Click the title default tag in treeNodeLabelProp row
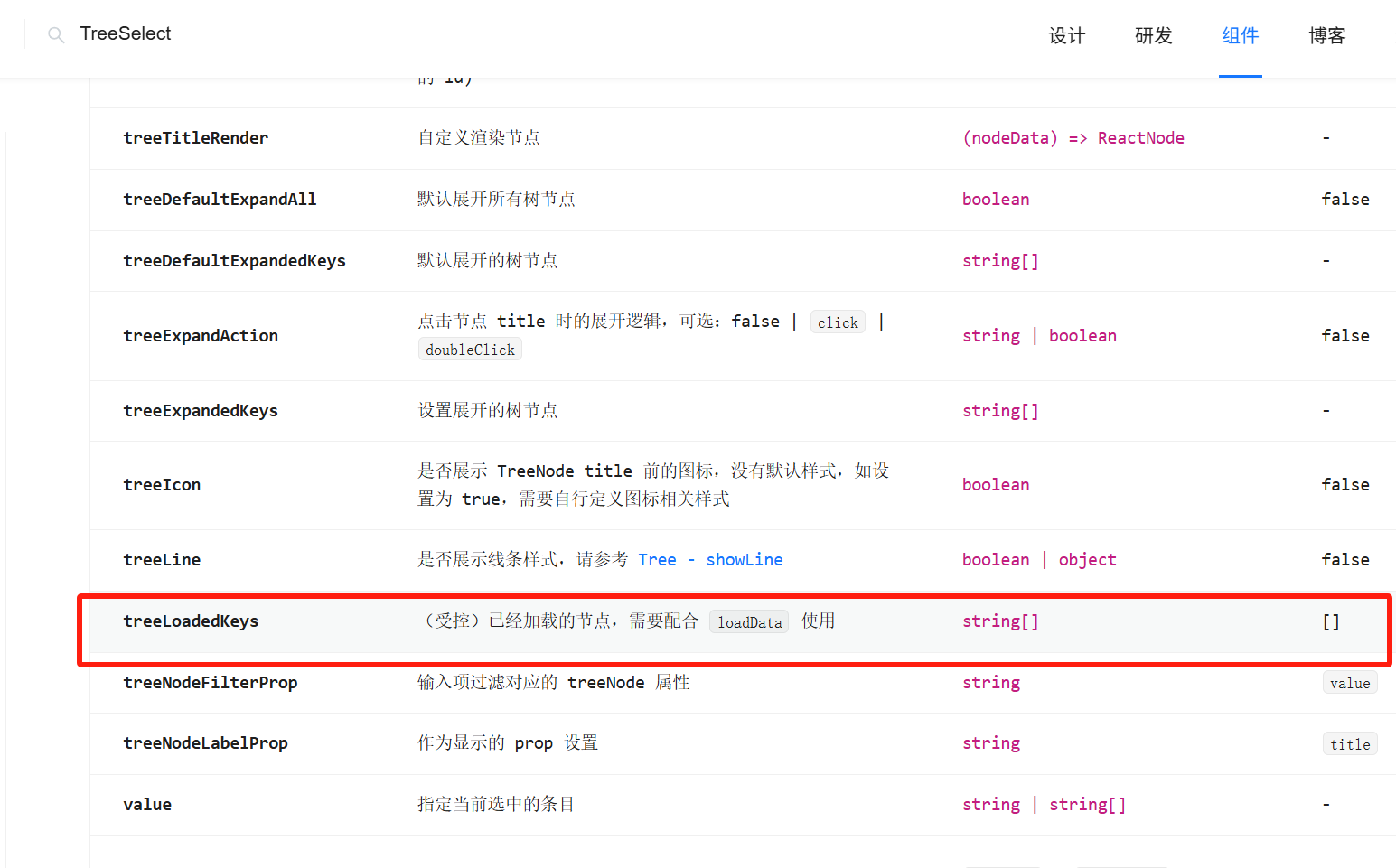The height and width of the screenshot is (868, 1396). (x=1350, y=743)
